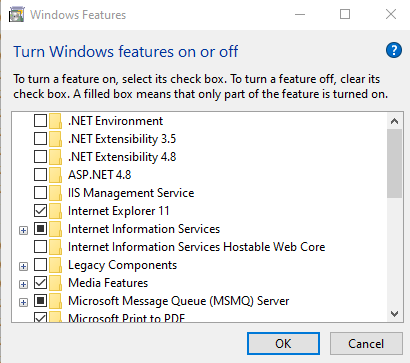The height and width of the screenshot is (363, 410).
Task: Click the scrollbar up arrow
Action: (x=395, y=121)
